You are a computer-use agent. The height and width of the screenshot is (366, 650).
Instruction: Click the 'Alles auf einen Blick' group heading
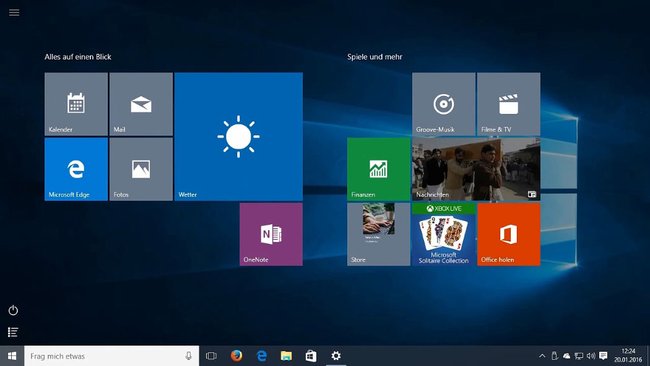point(78,57)
